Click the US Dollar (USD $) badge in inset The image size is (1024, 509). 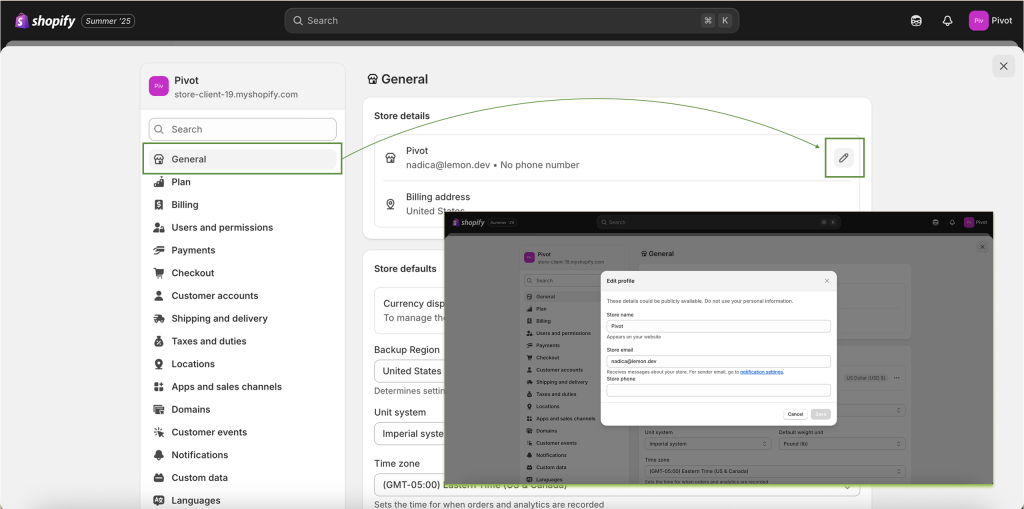point(866,378)
